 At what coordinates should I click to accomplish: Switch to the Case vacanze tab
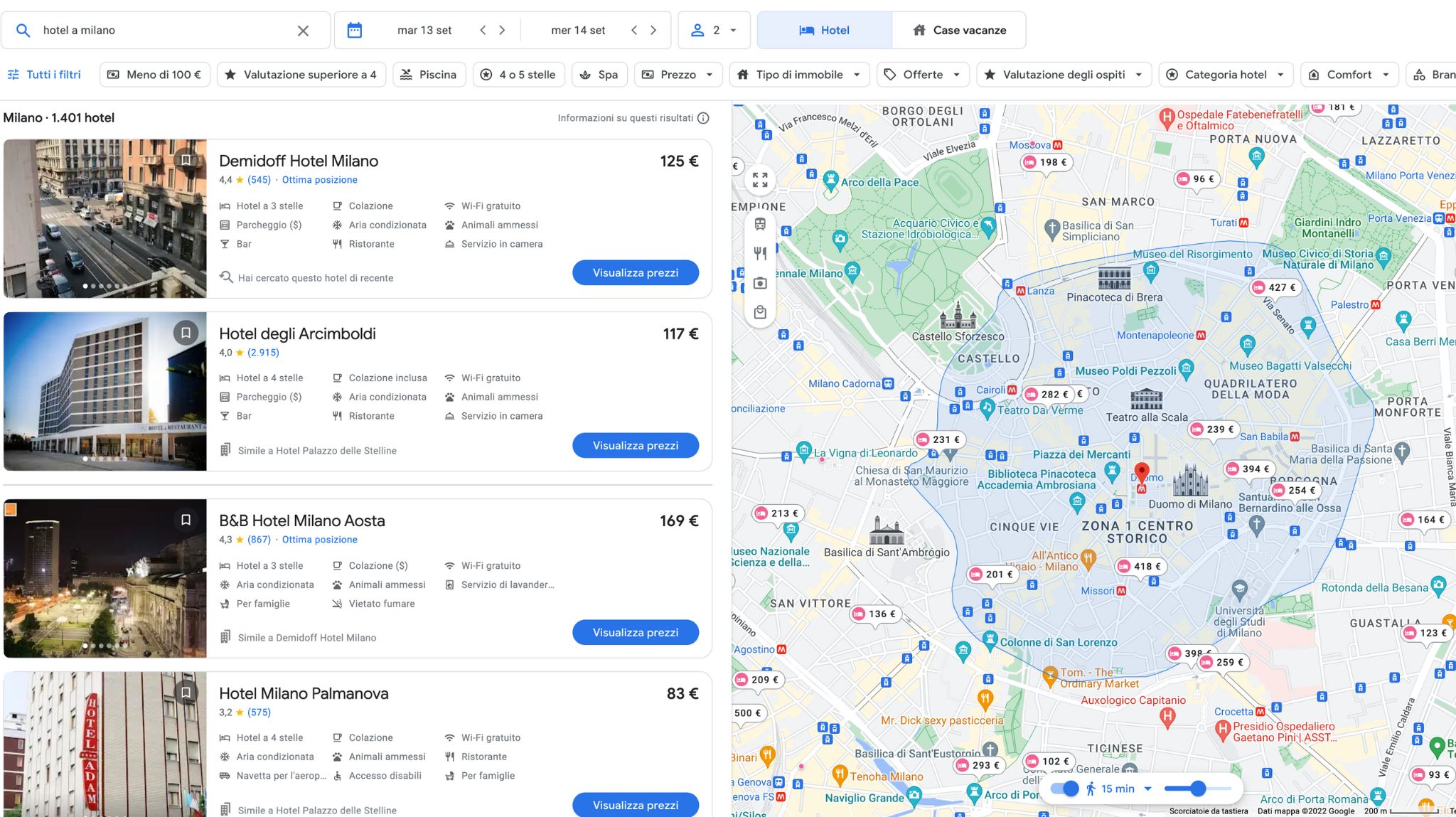959,31
